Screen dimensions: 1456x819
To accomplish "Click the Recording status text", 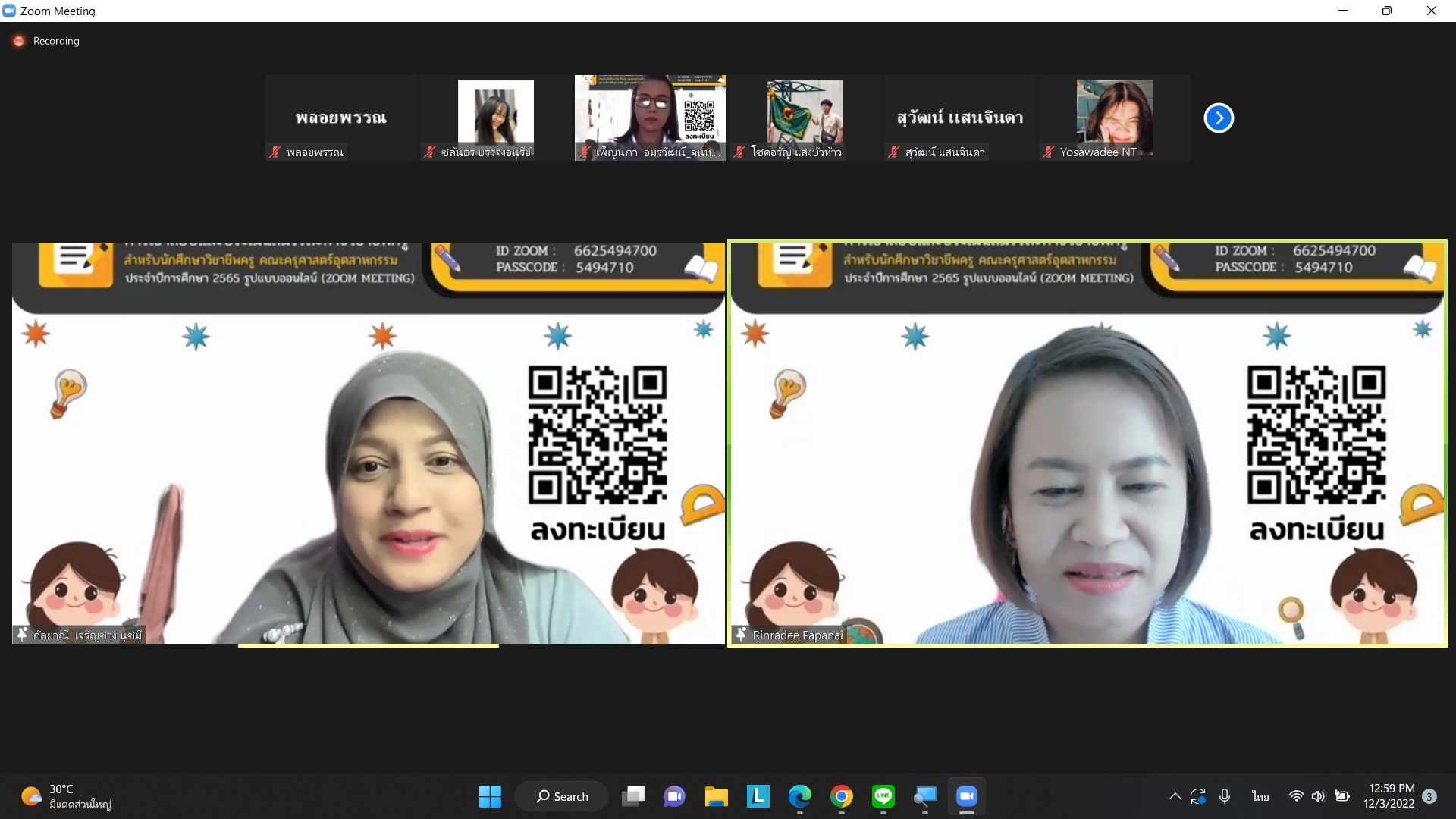I will pos(56,41).
